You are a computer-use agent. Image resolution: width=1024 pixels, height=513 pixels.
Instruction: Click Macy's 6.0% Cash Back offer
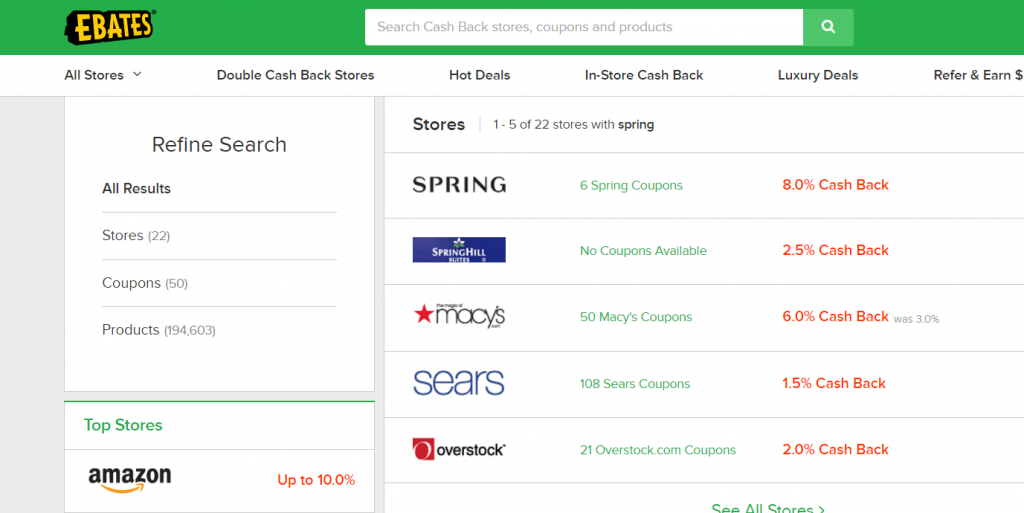835,317
